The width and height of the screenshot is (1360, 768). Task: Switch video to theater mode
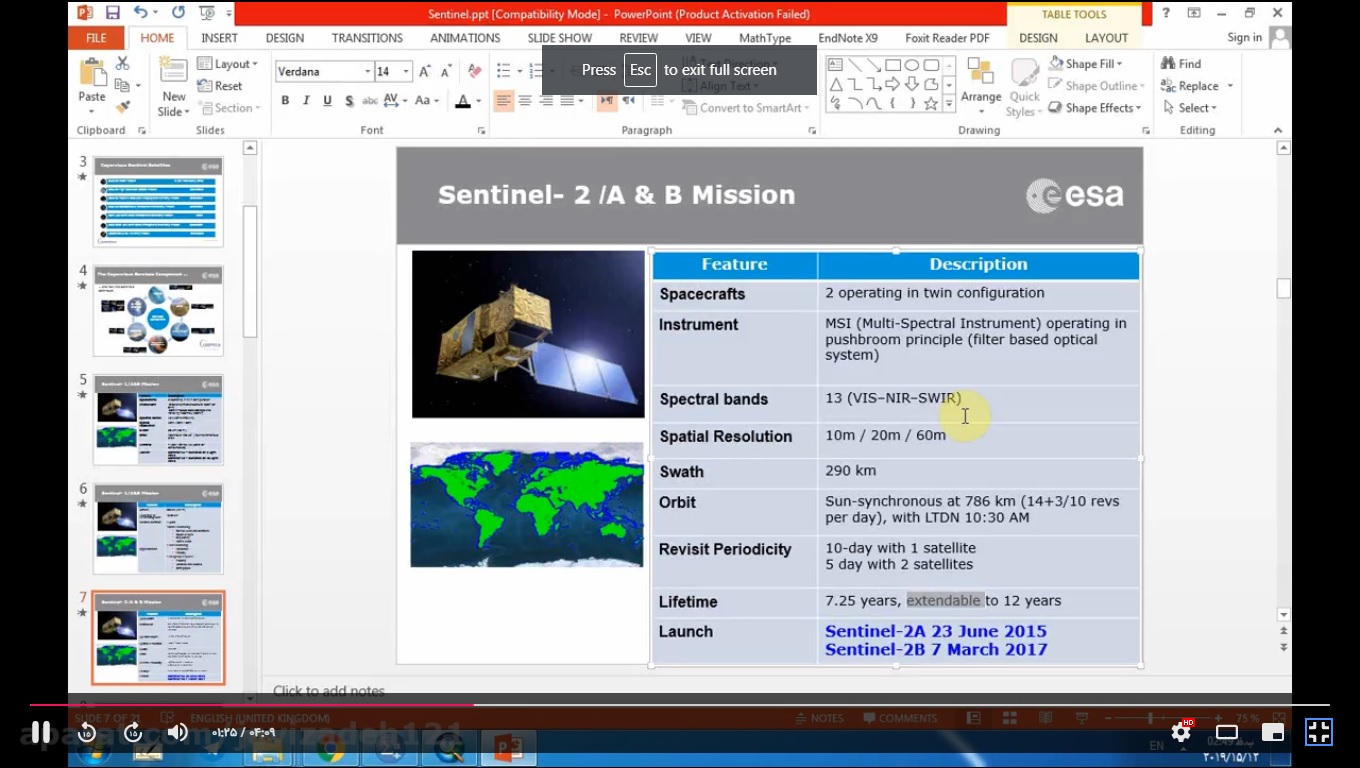coord(1227,732)
